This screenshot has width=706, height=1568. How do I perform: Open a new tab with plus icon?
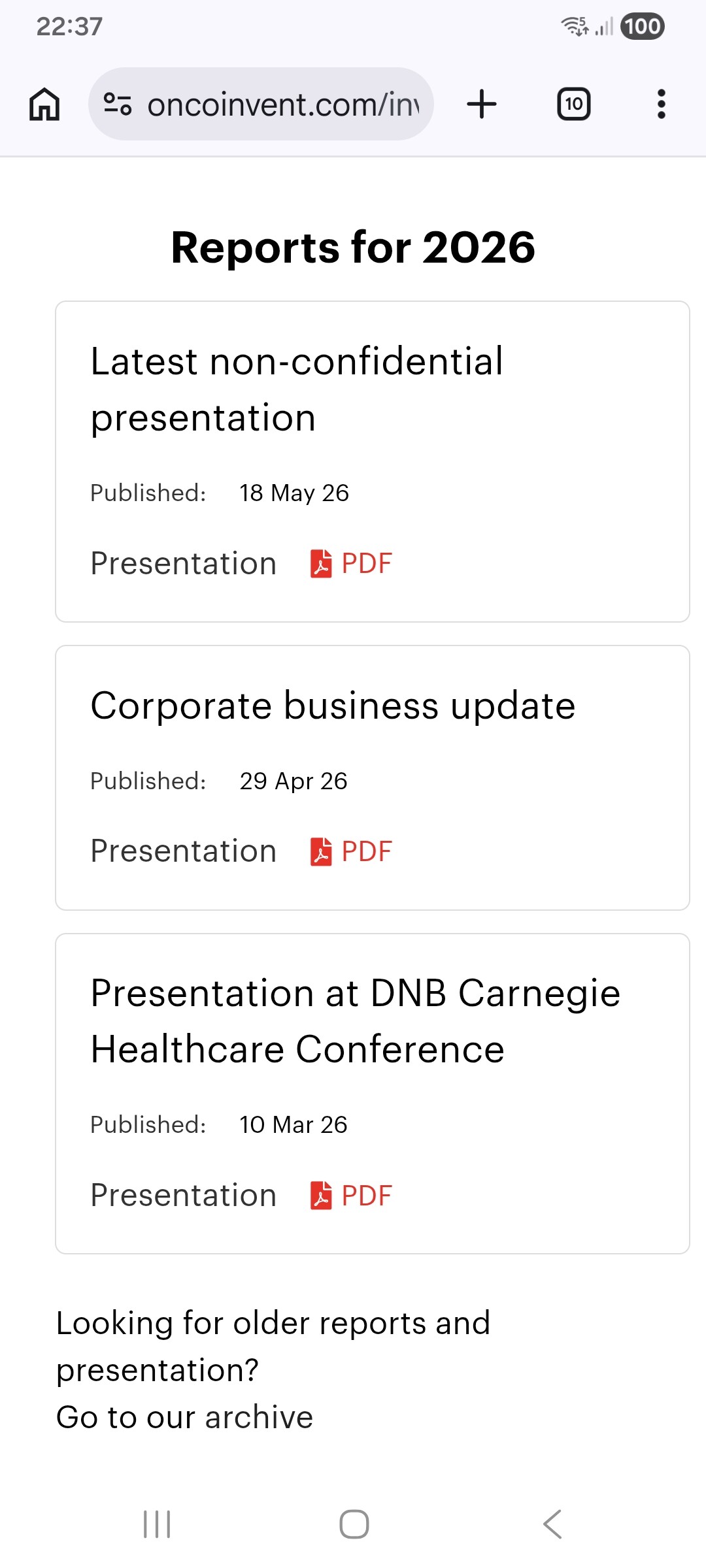pos(482,105)
